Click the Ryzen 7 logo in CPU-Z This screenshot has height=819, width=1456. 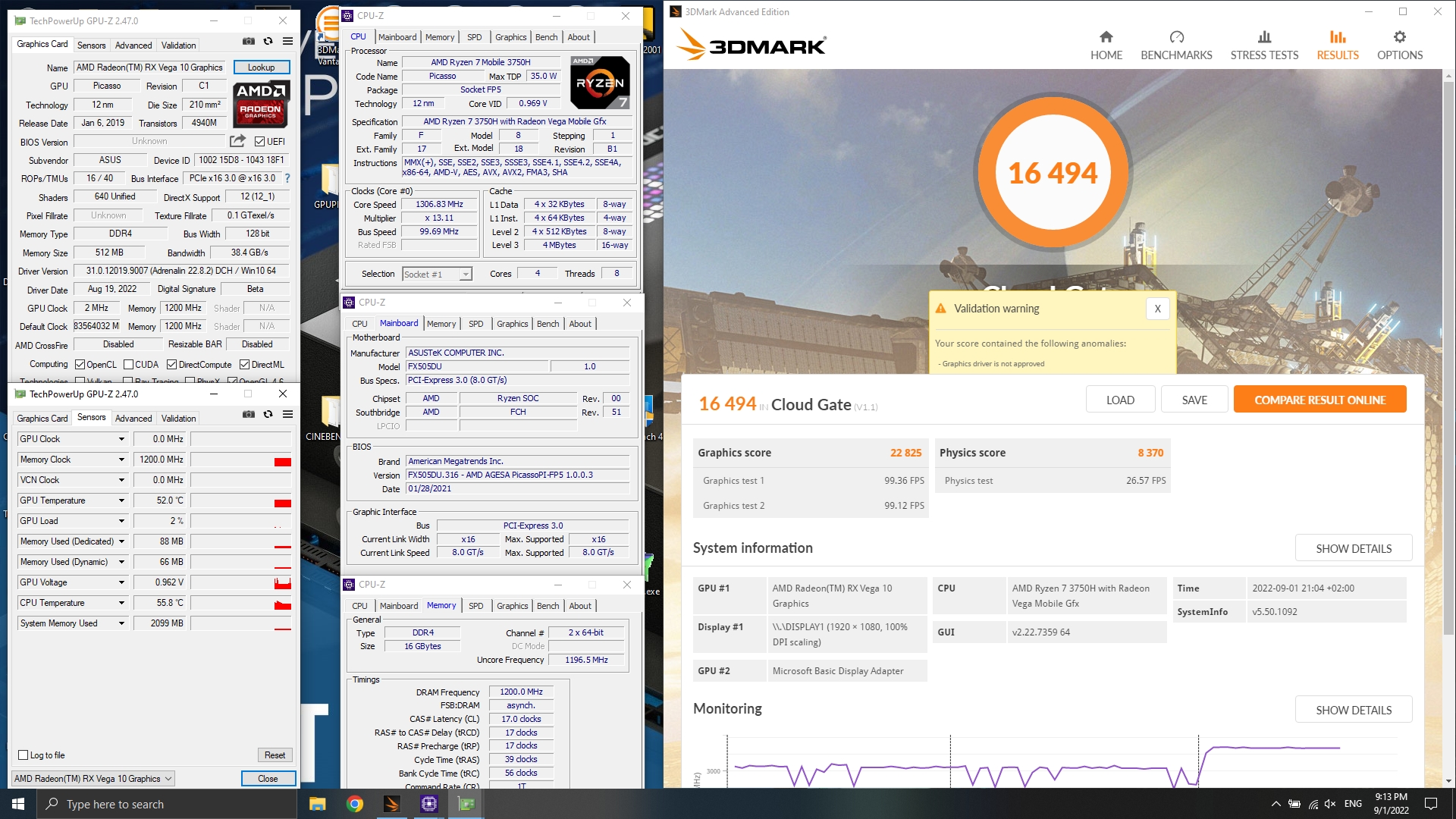pos(600,83)
